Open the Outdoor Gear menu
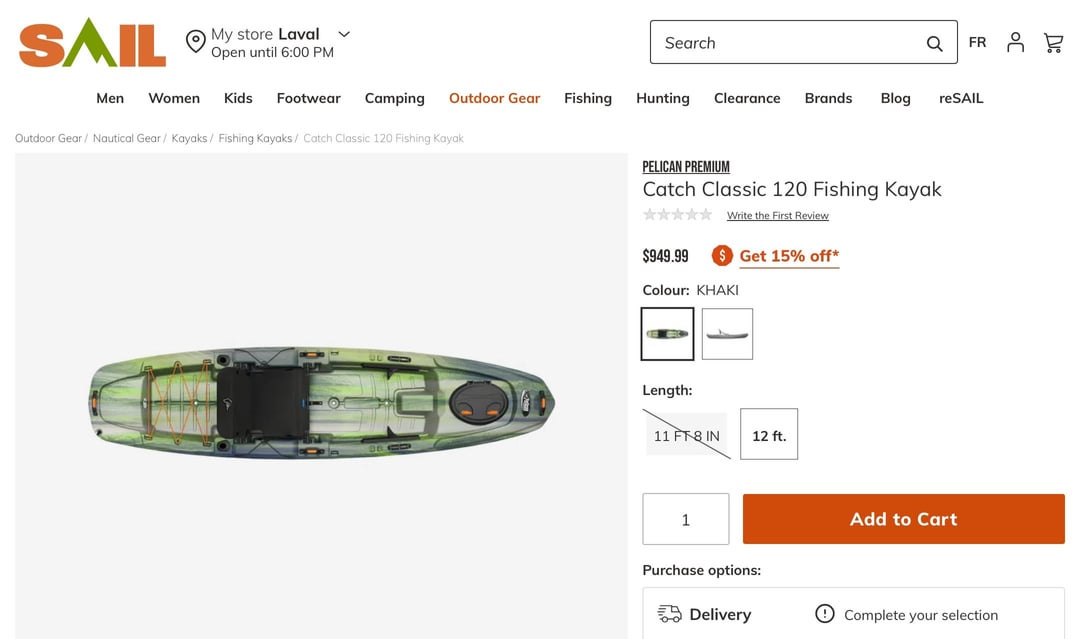The width and height of the screenshot is (1080, 639). point(494,98)
